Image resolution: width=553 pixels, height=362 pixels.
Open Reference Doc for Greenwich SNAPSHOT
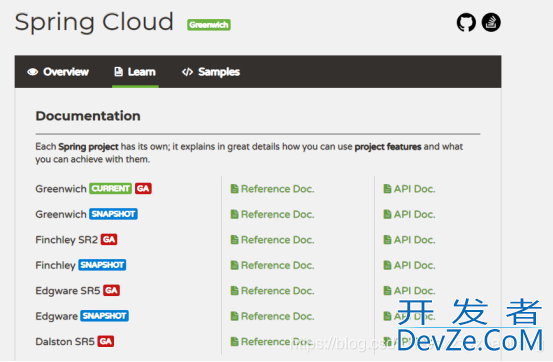pos(272,215)
